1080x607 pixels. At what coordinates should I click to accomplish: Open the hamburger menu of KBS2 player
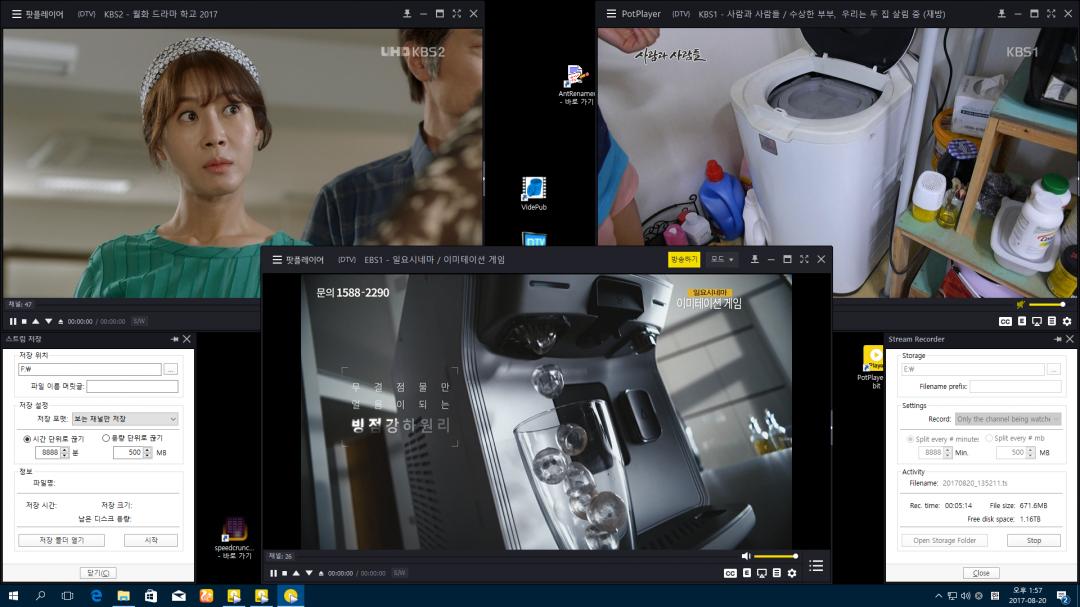(13, 14)
